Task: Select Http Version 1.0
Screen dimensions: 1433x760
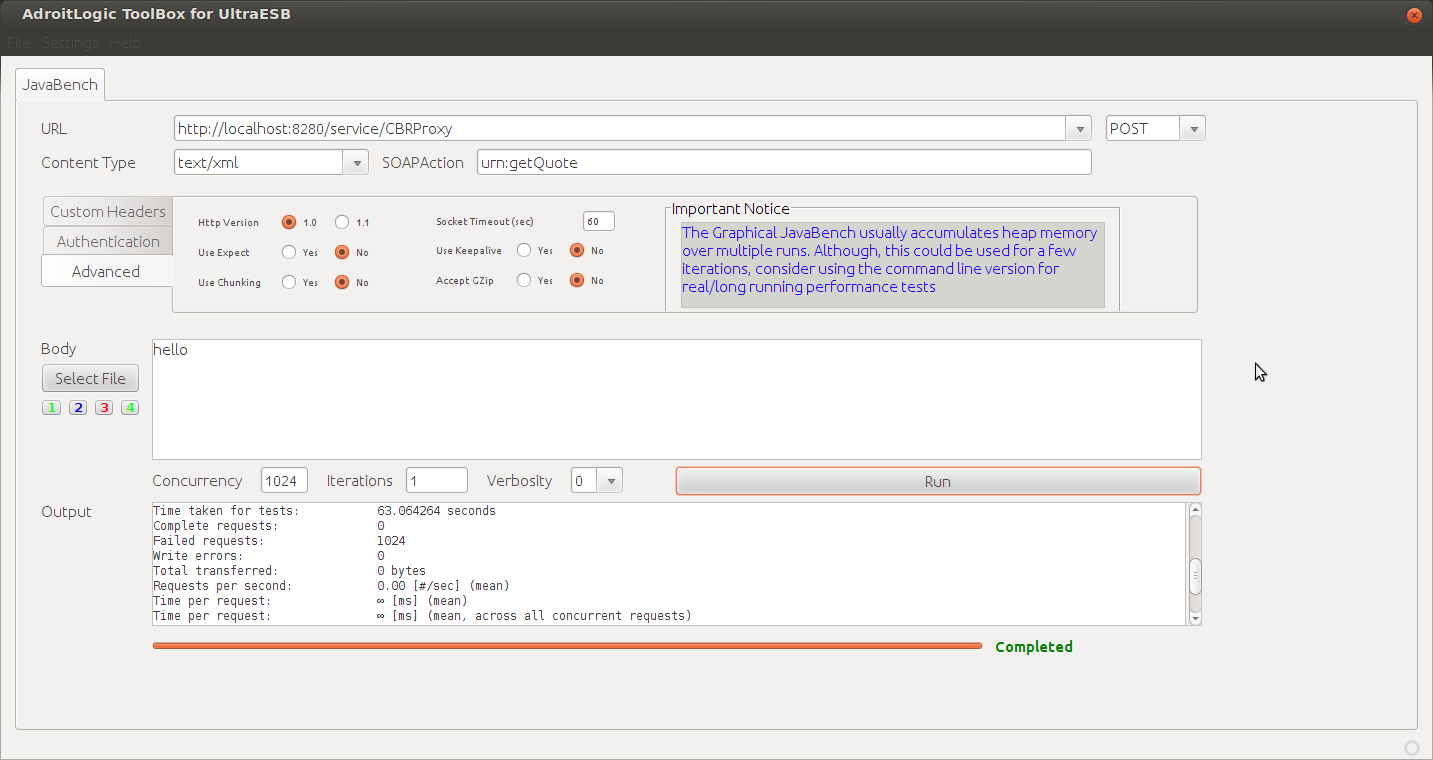Action: pyautogui.click(x=289, y=222)
